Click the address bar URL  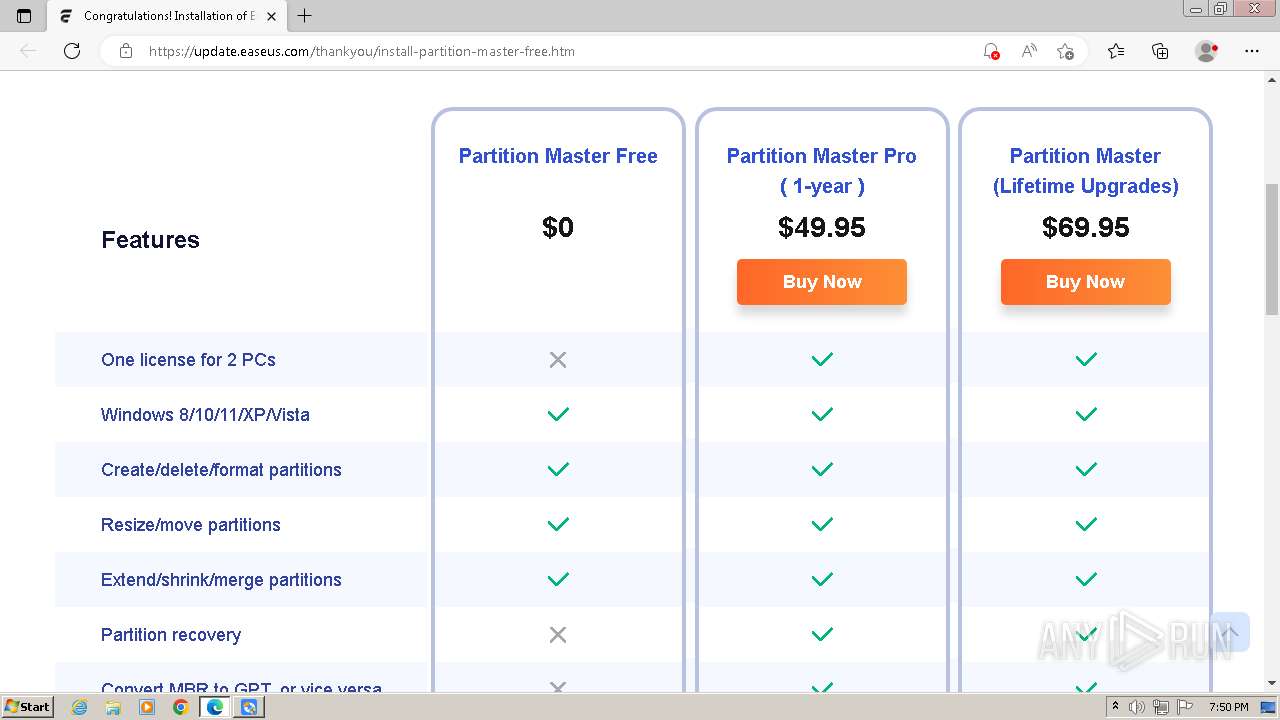[x=362, y=51]
